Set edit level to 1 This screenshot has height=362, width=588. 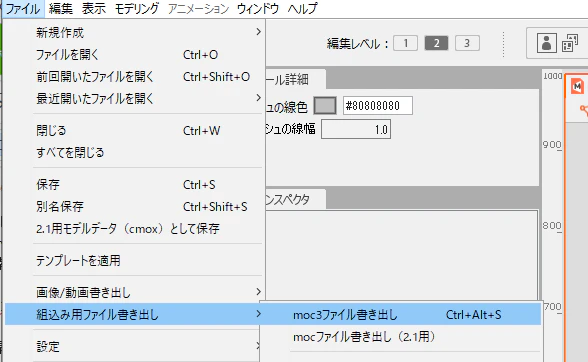[405, 43]
